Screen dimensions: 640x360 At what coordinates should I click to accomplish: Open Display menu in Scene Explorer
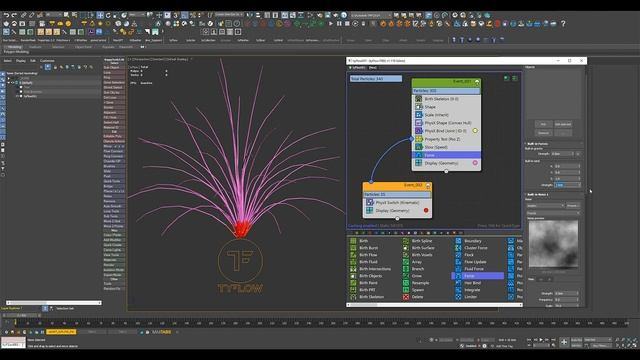pyautogui.click(x=21, y=61)
